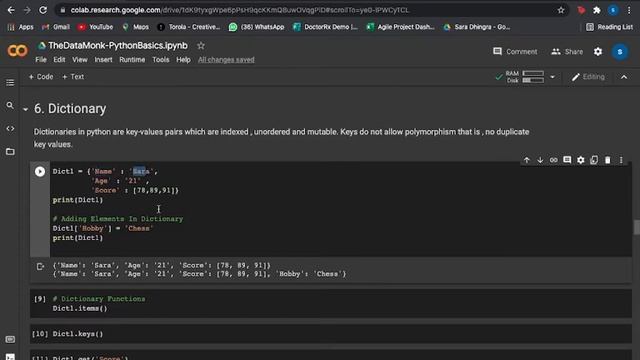Open the Agile Project Dash bookmark

[400, 27]
